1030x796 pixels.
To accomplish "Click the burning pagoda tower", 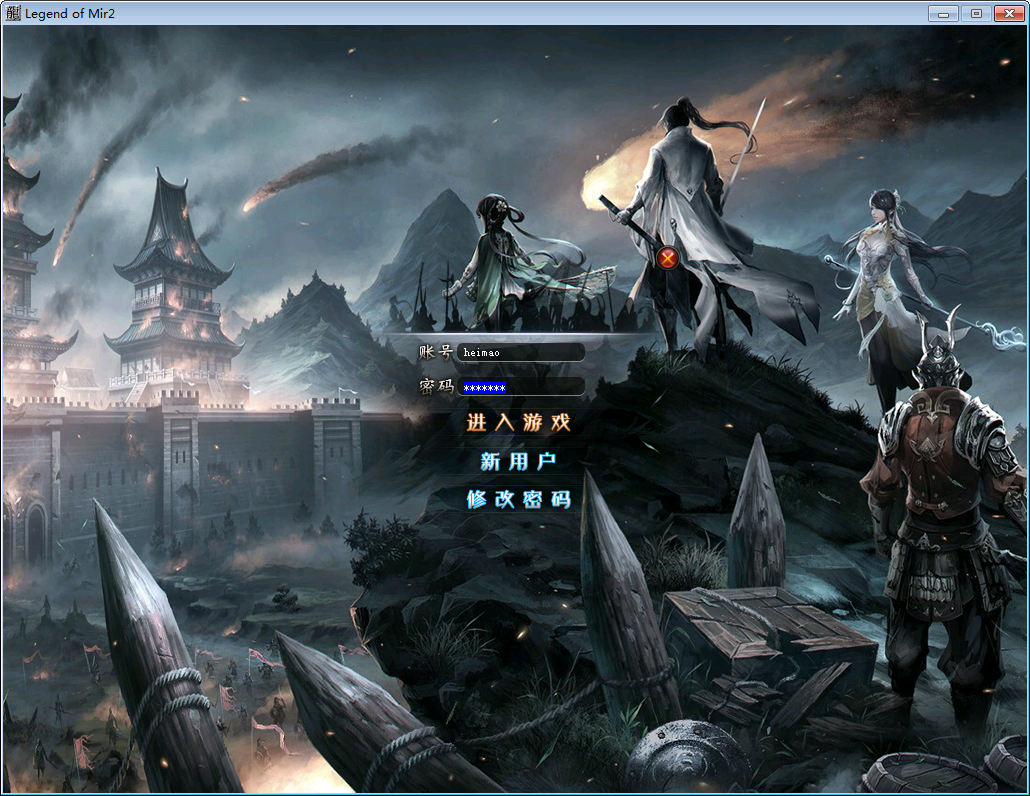I will click(x=172, y=280).
